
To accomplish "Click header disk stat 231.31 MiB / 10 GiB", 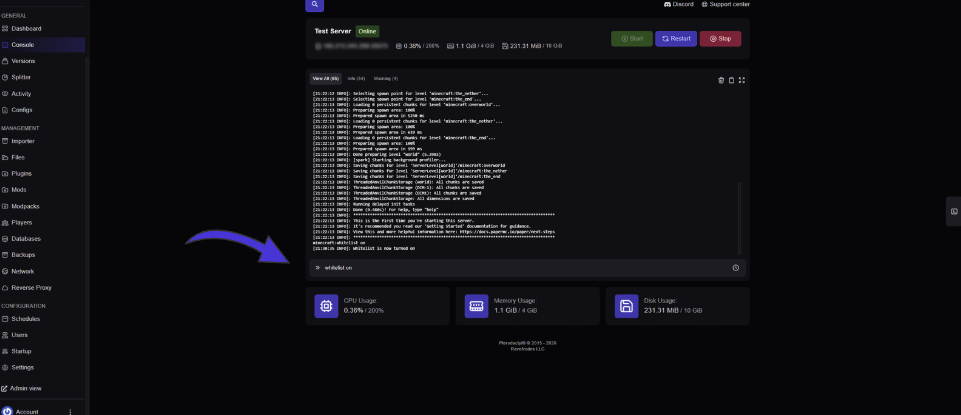I will [x=532, y=46].
